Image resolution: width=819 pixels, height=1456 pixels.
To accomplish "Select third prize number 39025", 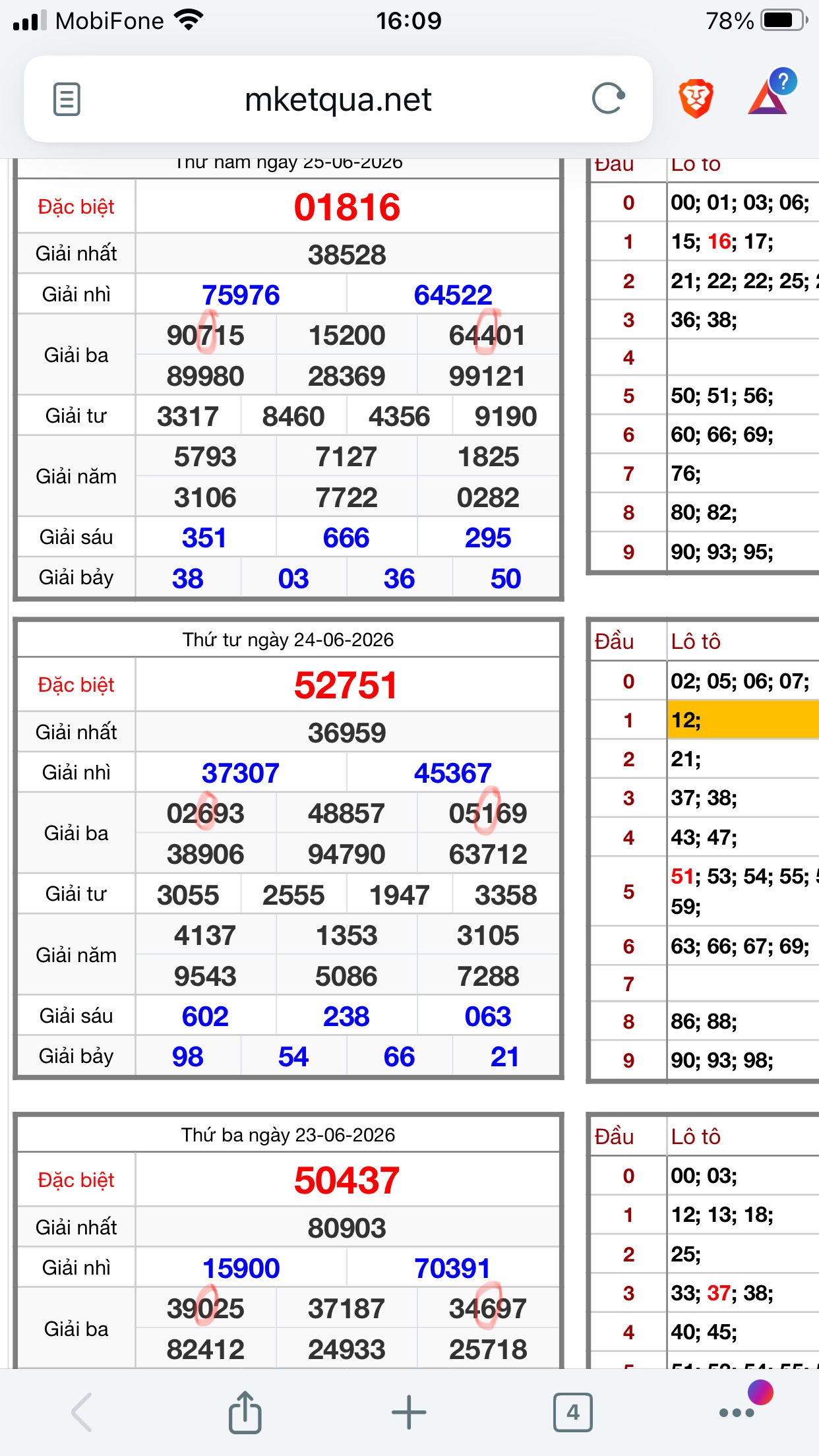I will [205, 1308].
